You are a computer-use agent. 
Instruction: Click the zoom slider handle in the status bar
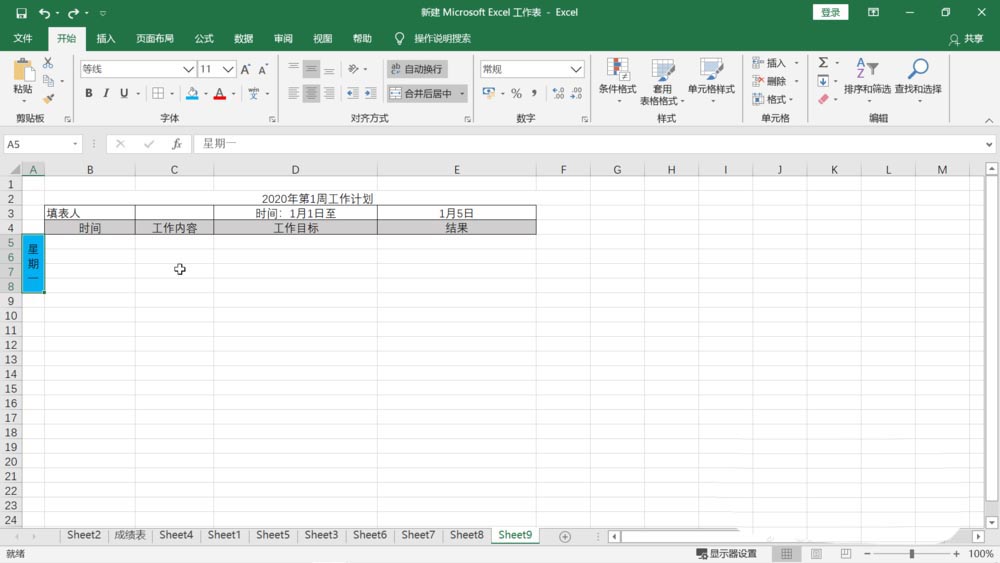(x=912, y=553)
